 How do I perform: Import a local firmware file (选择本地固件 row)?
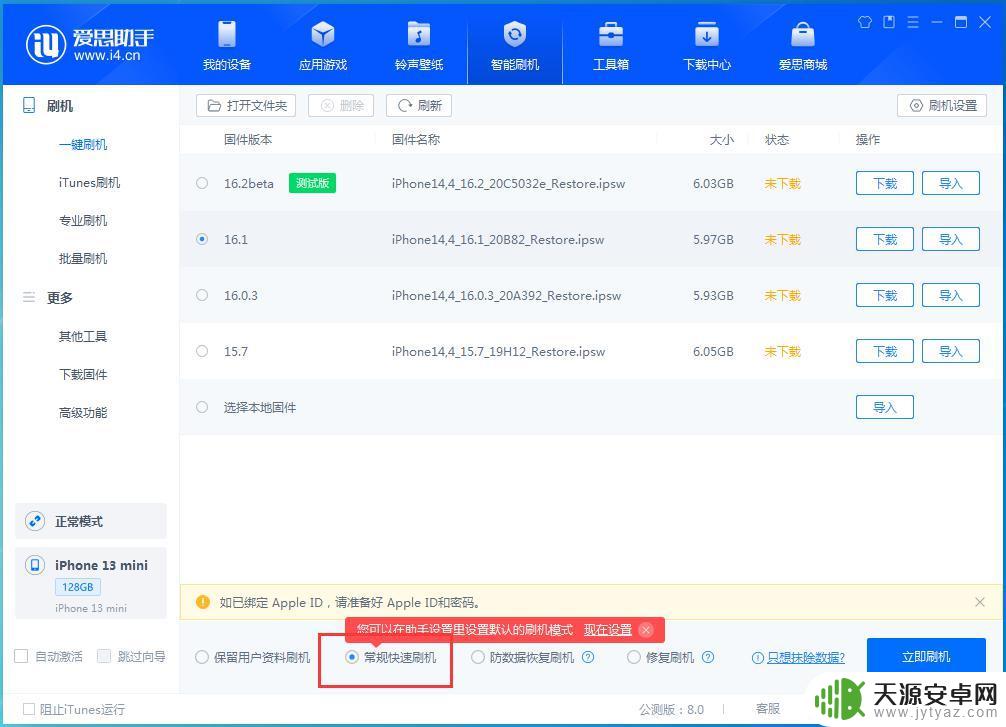point(885,407)
